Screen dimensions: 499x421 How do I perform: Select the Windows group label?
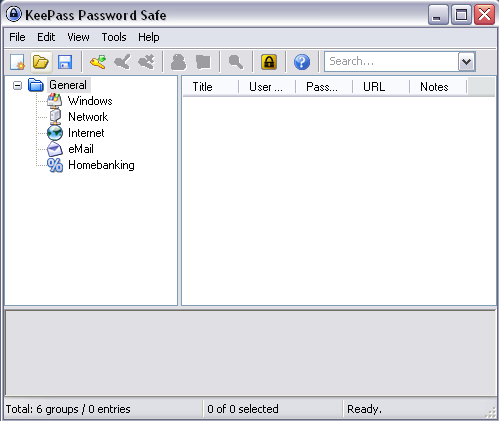[90, 101]
